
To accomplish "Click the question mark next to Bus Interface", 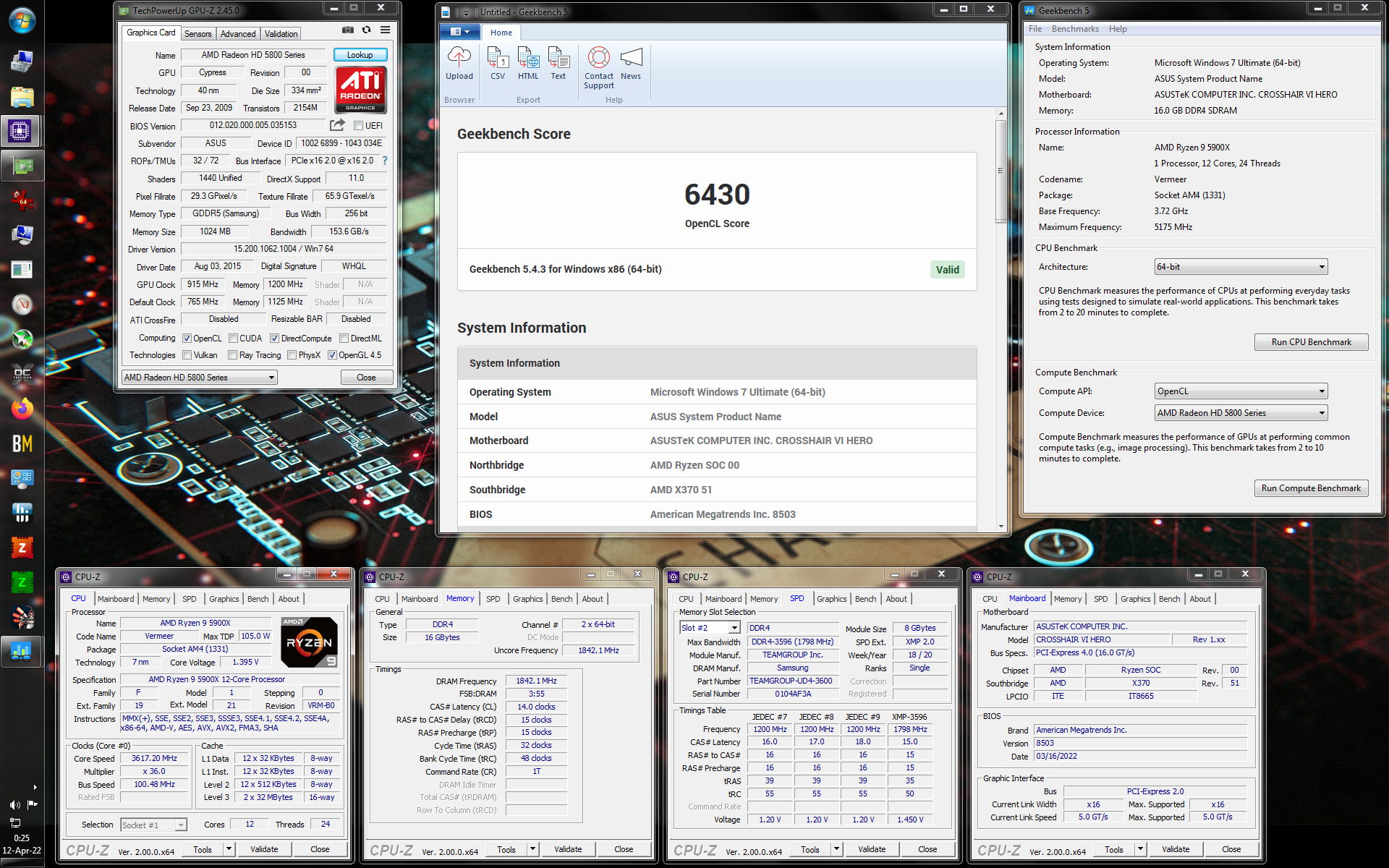I will tap(385, 161).
